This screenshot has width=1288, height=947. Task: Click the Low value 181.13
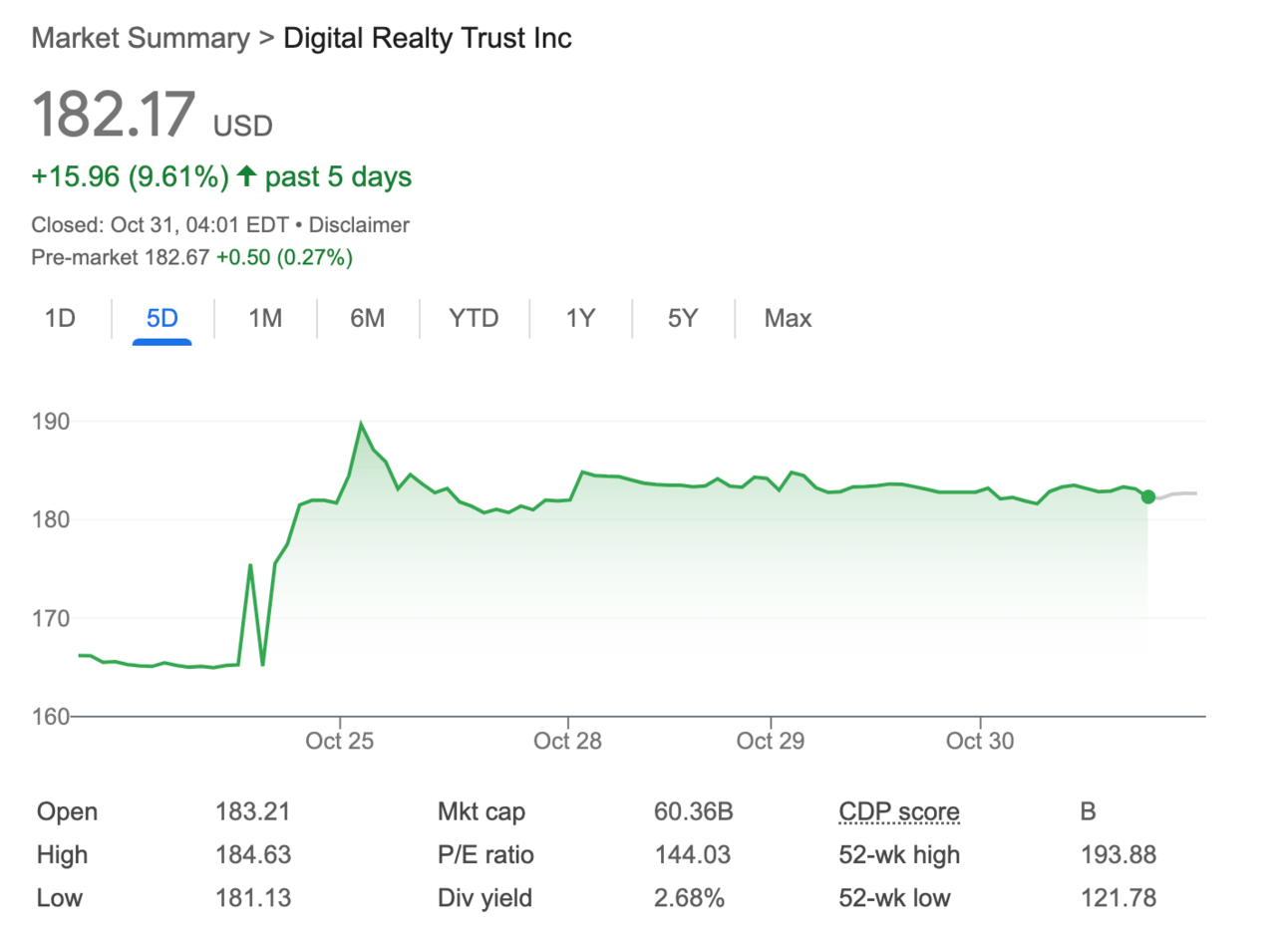coord(253,898)
